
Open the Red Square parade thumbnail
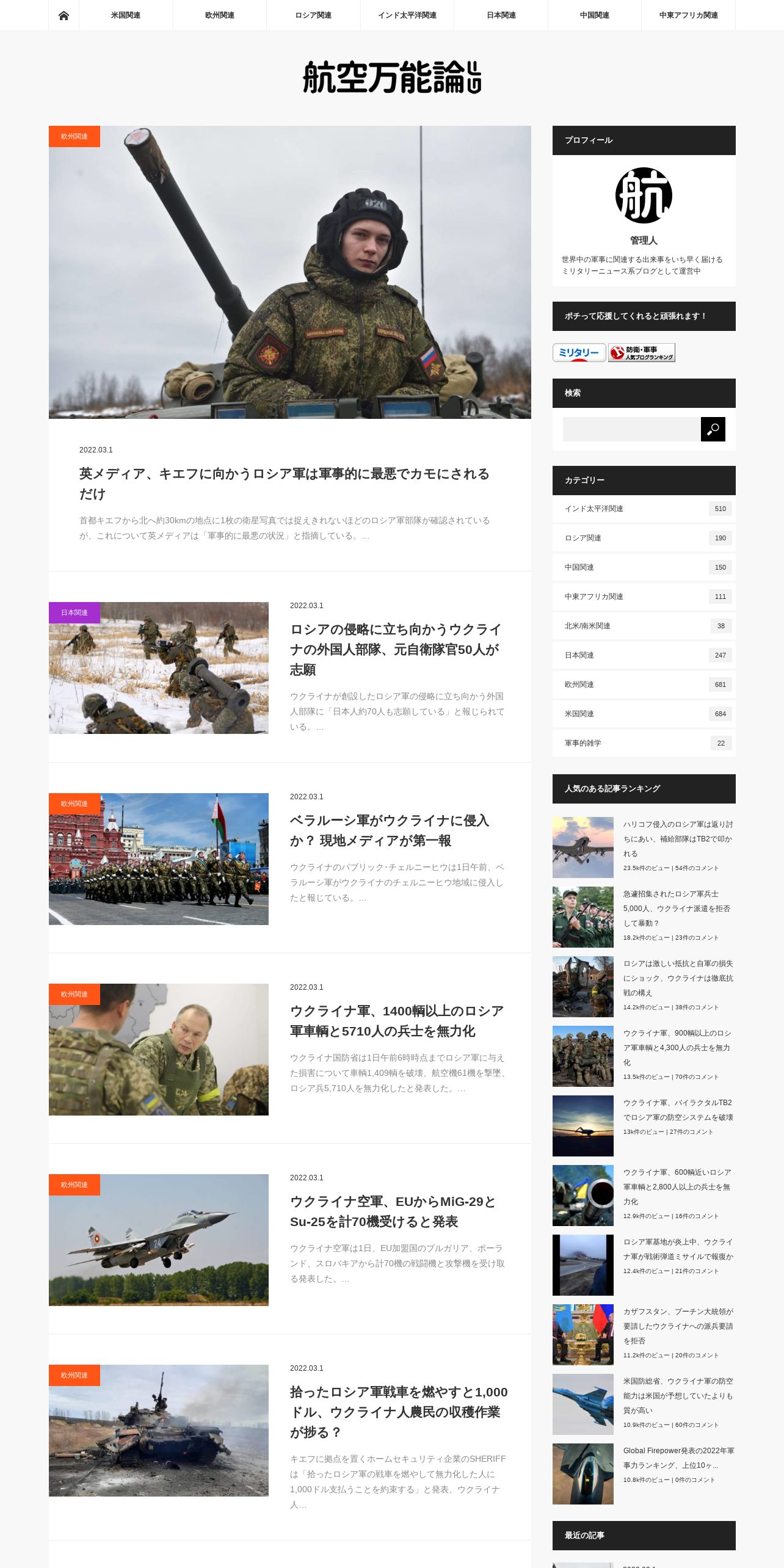159,859
